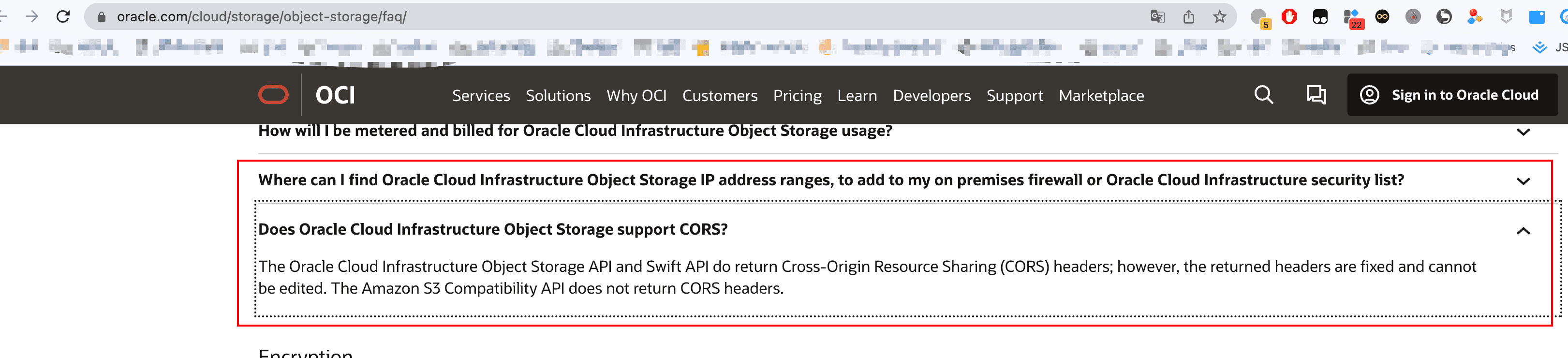The width and height of the screenshot is (1568, 358).
Task: Open the Developers menu item
Action: click(932, 96)
